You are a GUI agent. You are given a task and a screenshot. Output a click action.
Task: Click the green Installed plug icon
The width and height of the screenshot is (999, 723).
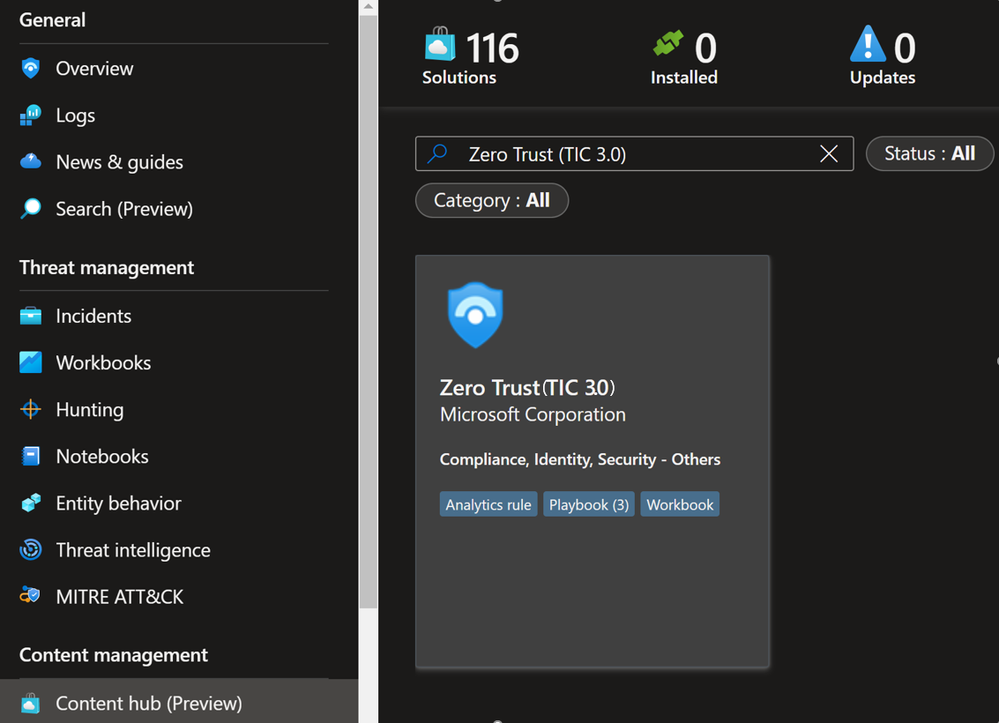[668, 43]
